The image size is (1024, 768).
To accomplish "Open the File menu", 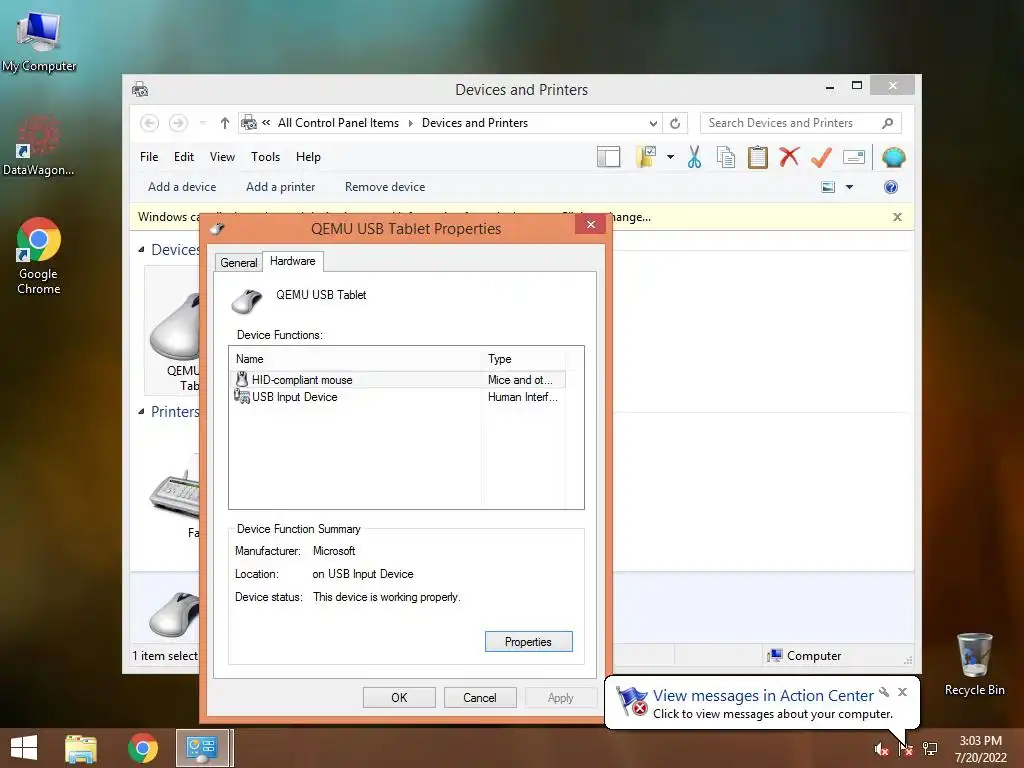I will pyautogui.click(x=149, y=157).
